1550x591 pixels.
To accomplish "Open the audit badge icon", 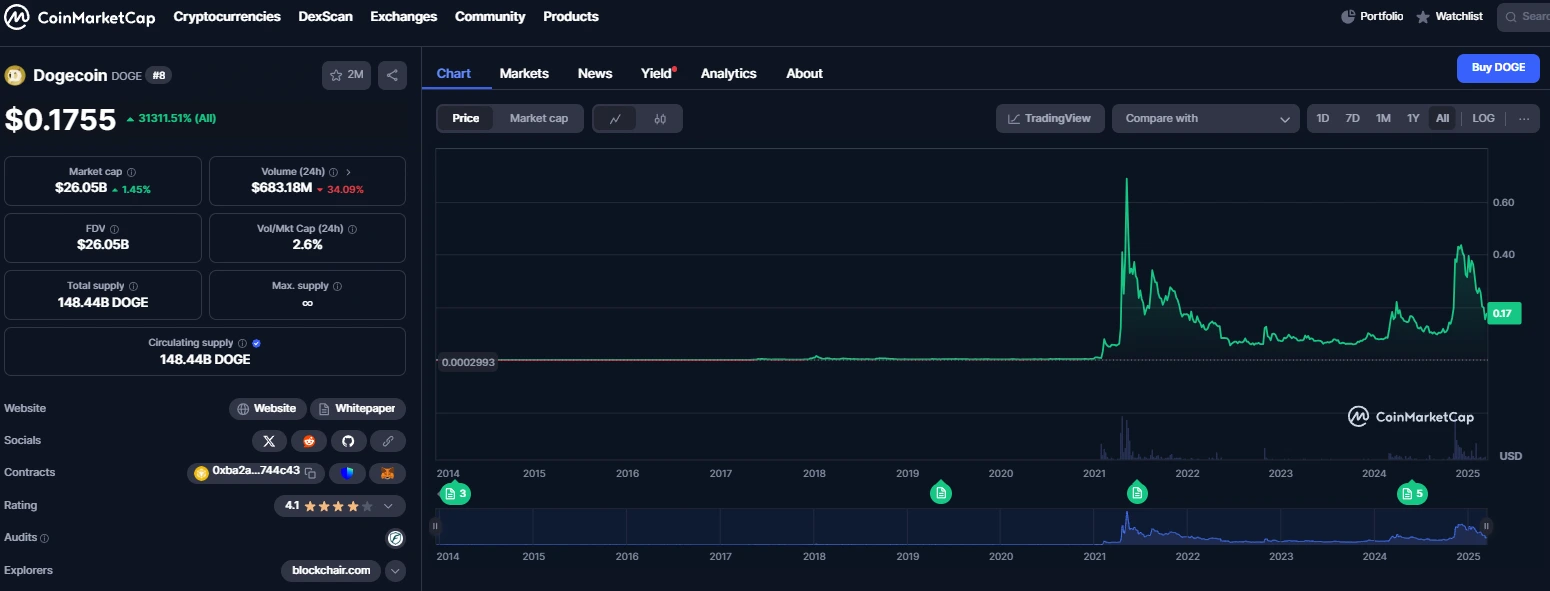I will 395,538.
